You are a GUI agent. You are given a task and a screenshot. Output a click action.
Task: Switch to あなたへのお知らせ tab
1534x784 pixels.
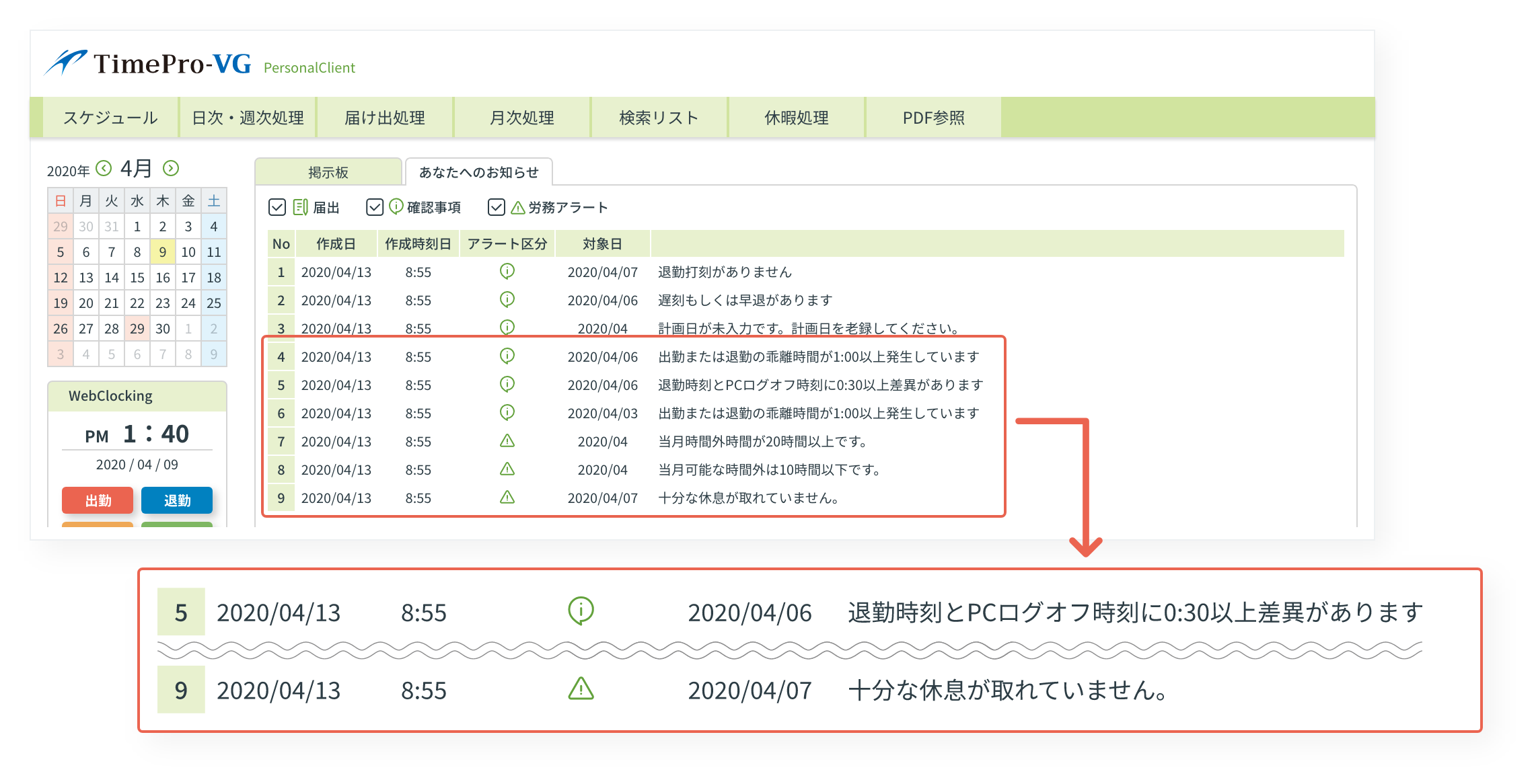point(479,172)
